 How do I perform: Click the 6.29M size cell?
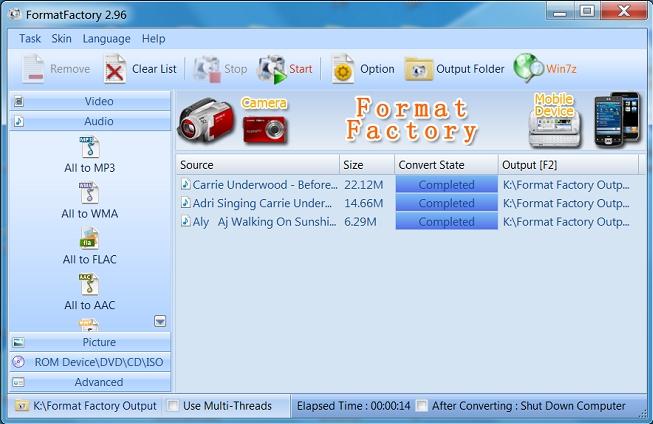(360, 222)
